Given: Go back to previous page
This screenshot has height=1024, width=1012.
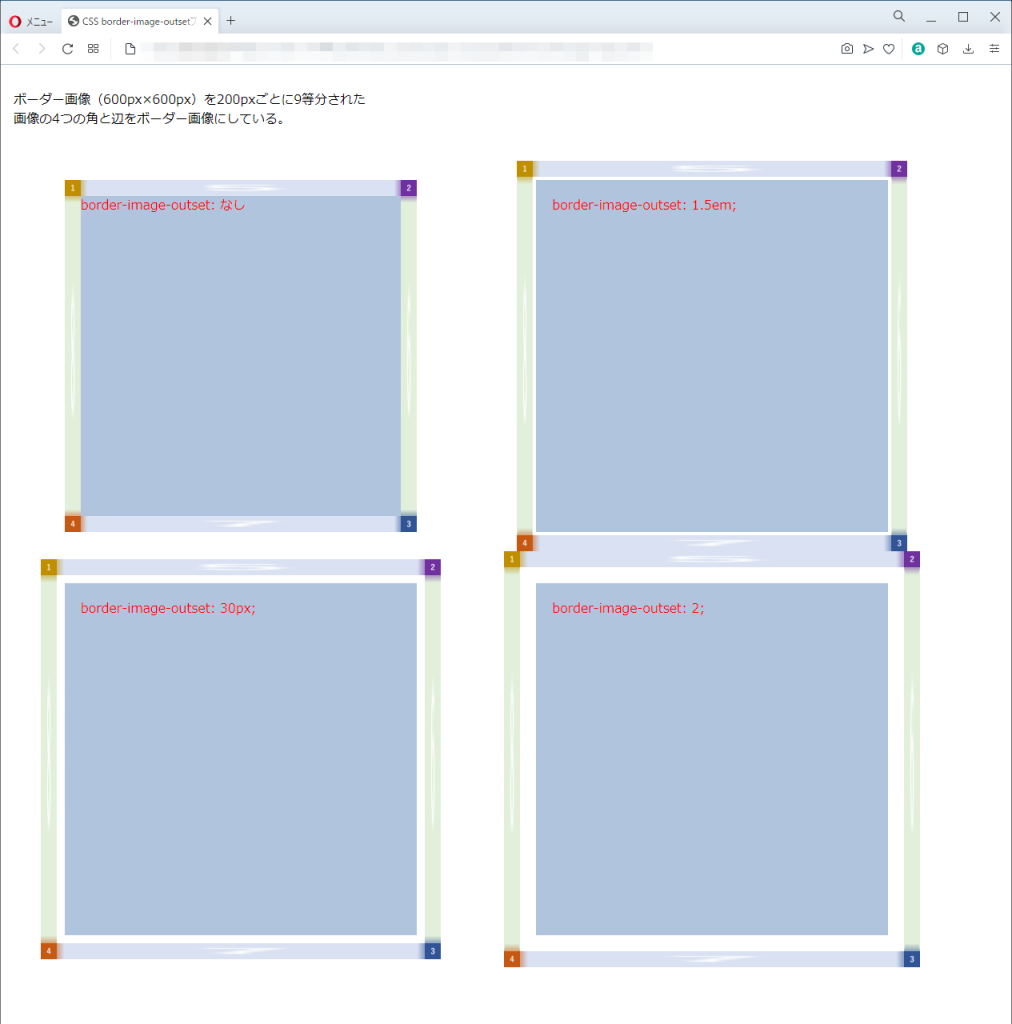Looking at the screenshot, I should (x=16, y=49).
